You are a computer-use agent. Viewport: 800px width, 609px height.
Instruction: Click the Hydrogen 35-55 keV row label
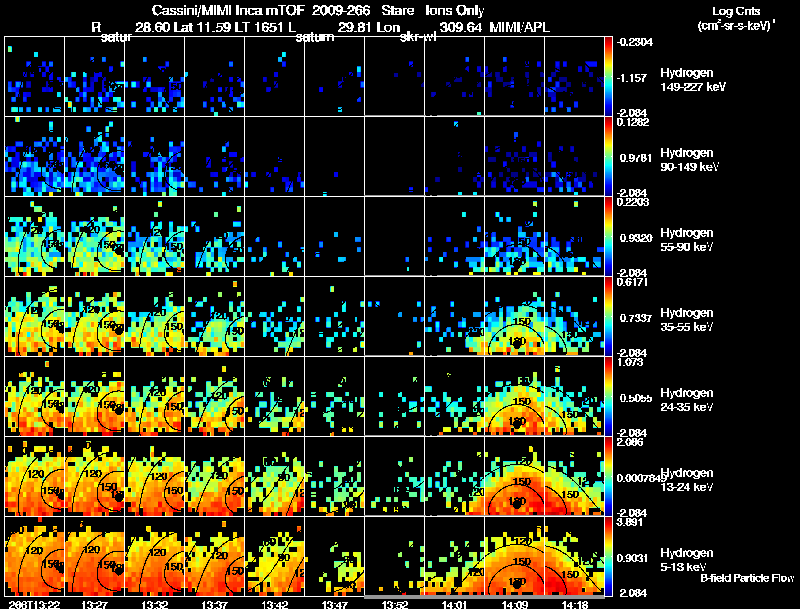(687, 320)
